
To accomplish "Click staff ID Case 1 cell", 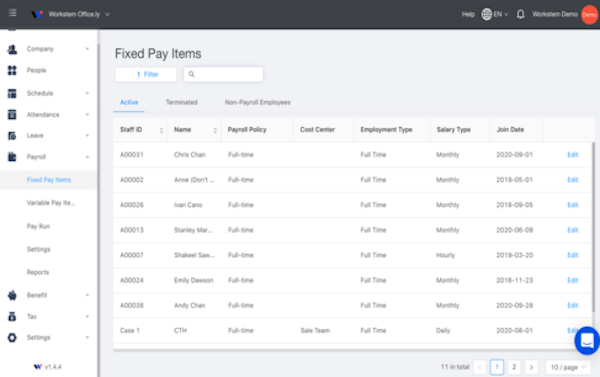I will (x=130, y=330).
